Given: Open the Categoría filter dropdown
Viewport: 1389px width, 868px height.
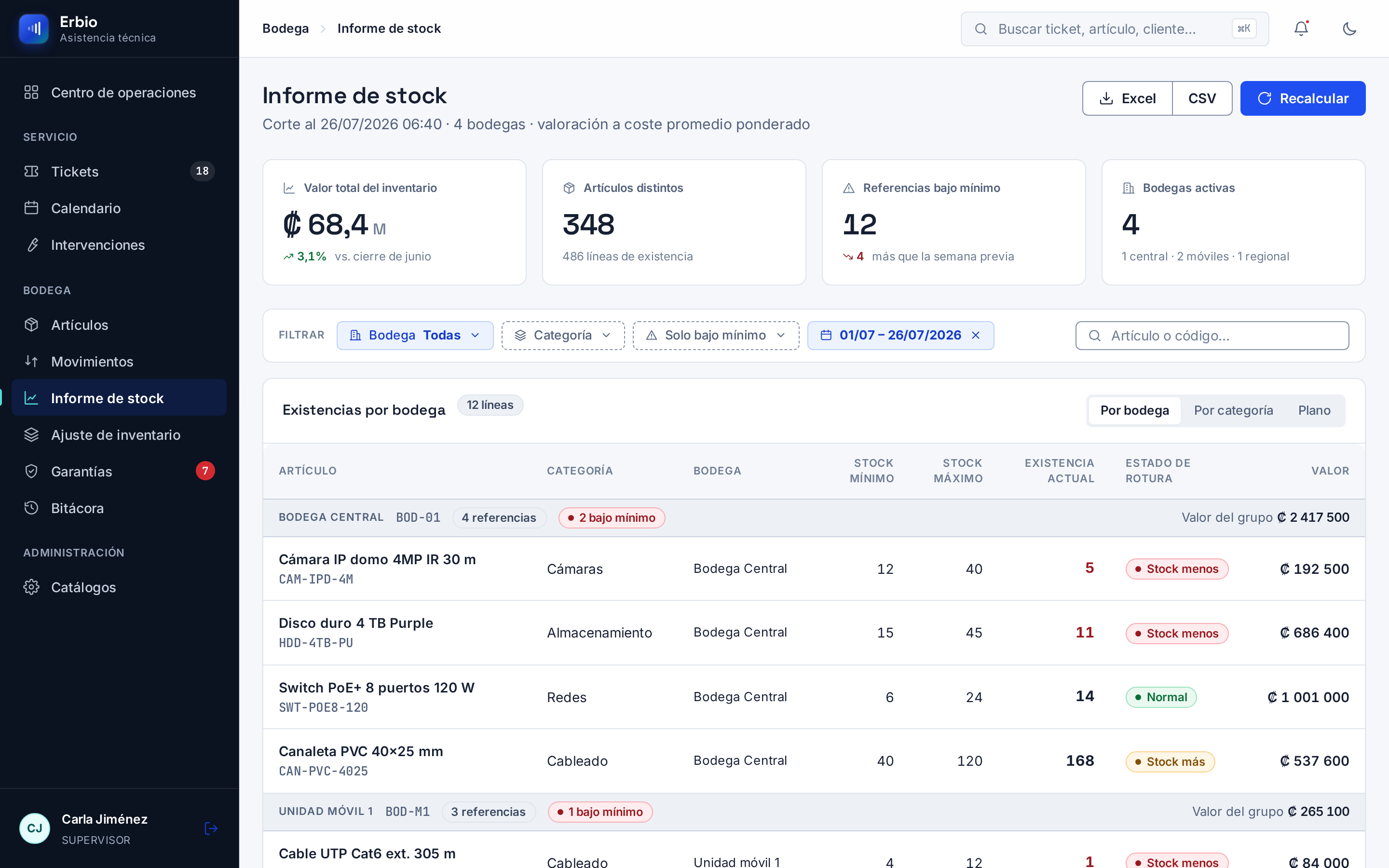Looking at the screenshot, I should [x=563, y=335].
